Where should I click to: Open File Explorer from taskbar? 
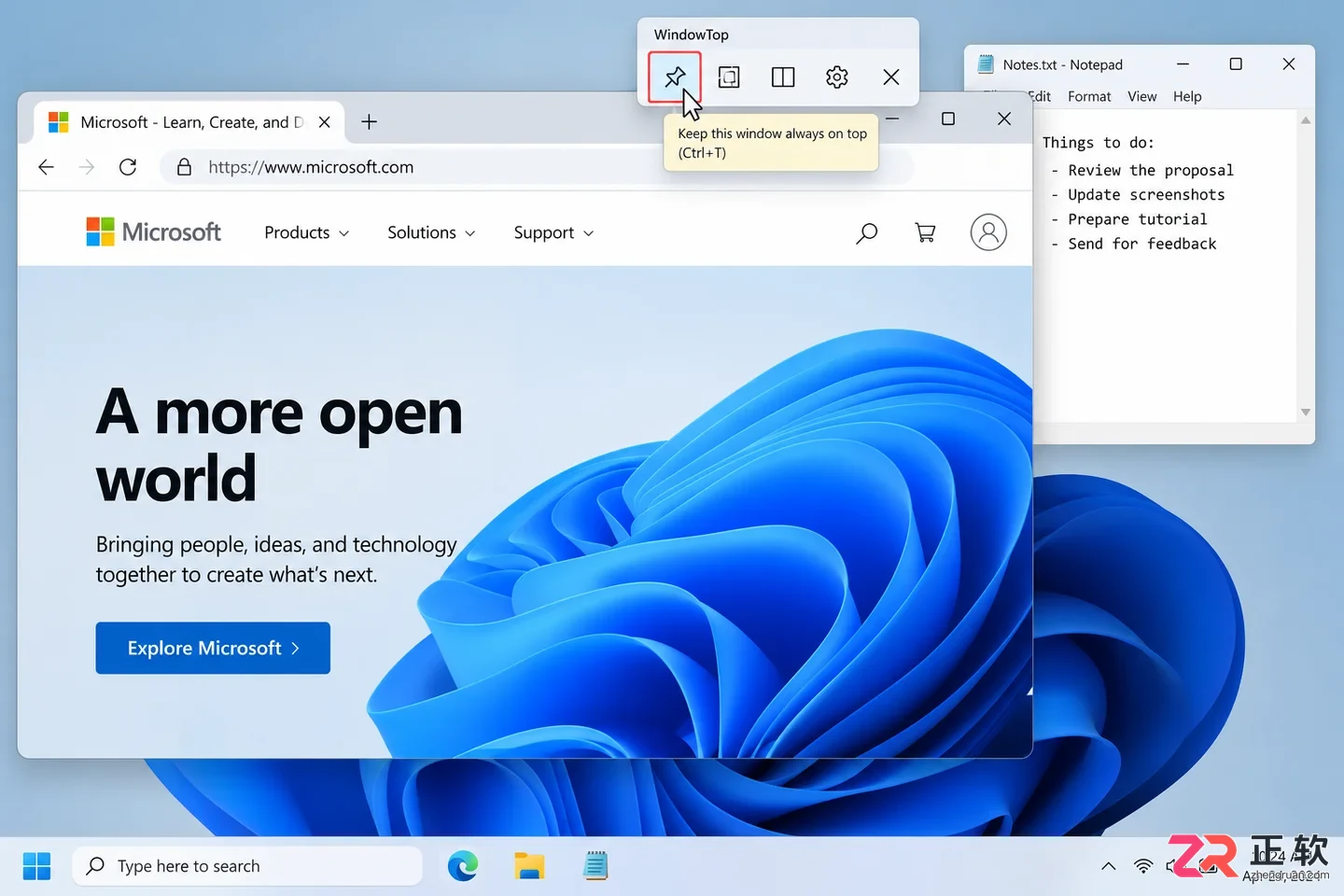click(x=529, y=866)
